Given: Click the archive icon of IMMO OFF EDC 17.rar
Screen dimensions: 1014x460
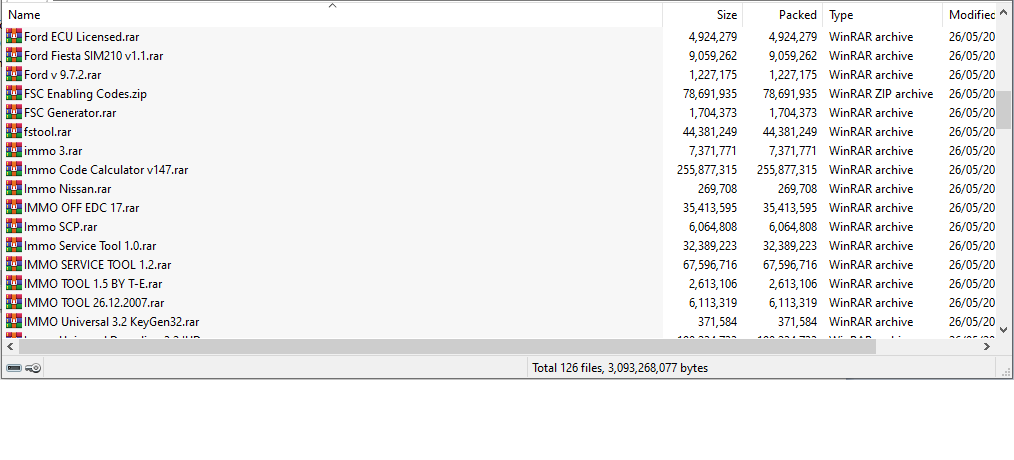Looking at the screenshot, I should click(14, 207).
